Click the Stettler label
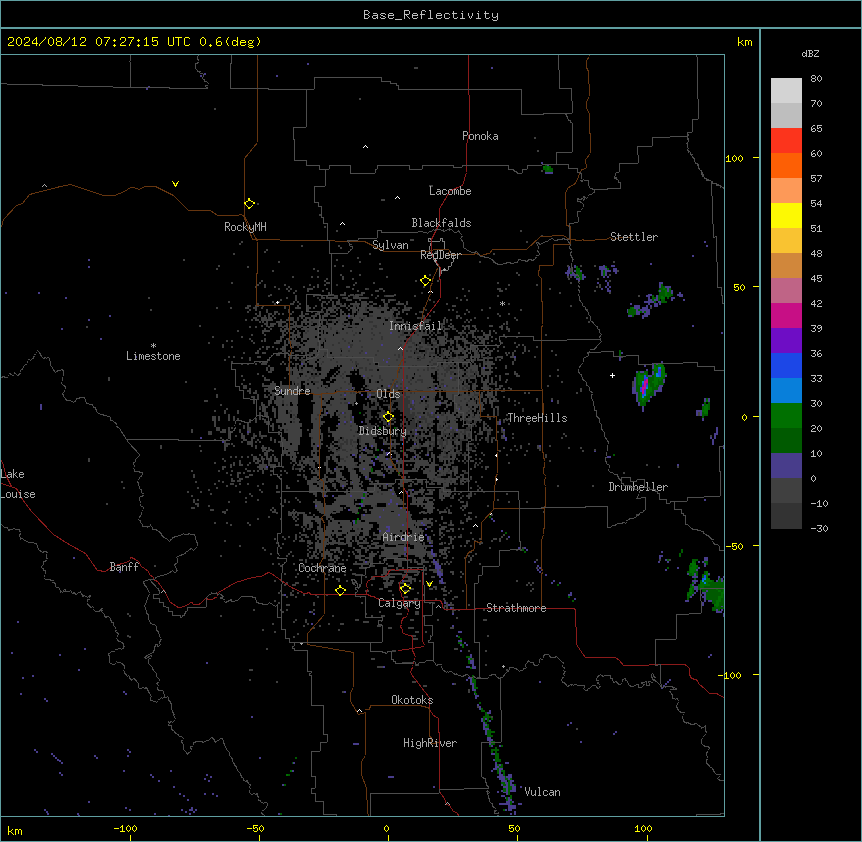 [634, 237]
